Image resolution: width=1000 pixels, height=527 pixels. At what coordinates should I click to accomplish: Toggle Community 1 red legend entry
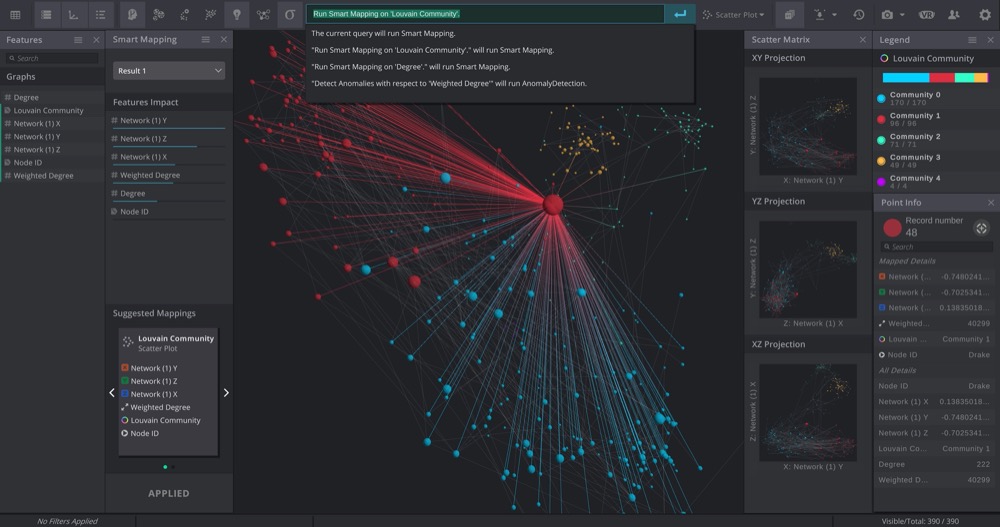tap(881, 119)
